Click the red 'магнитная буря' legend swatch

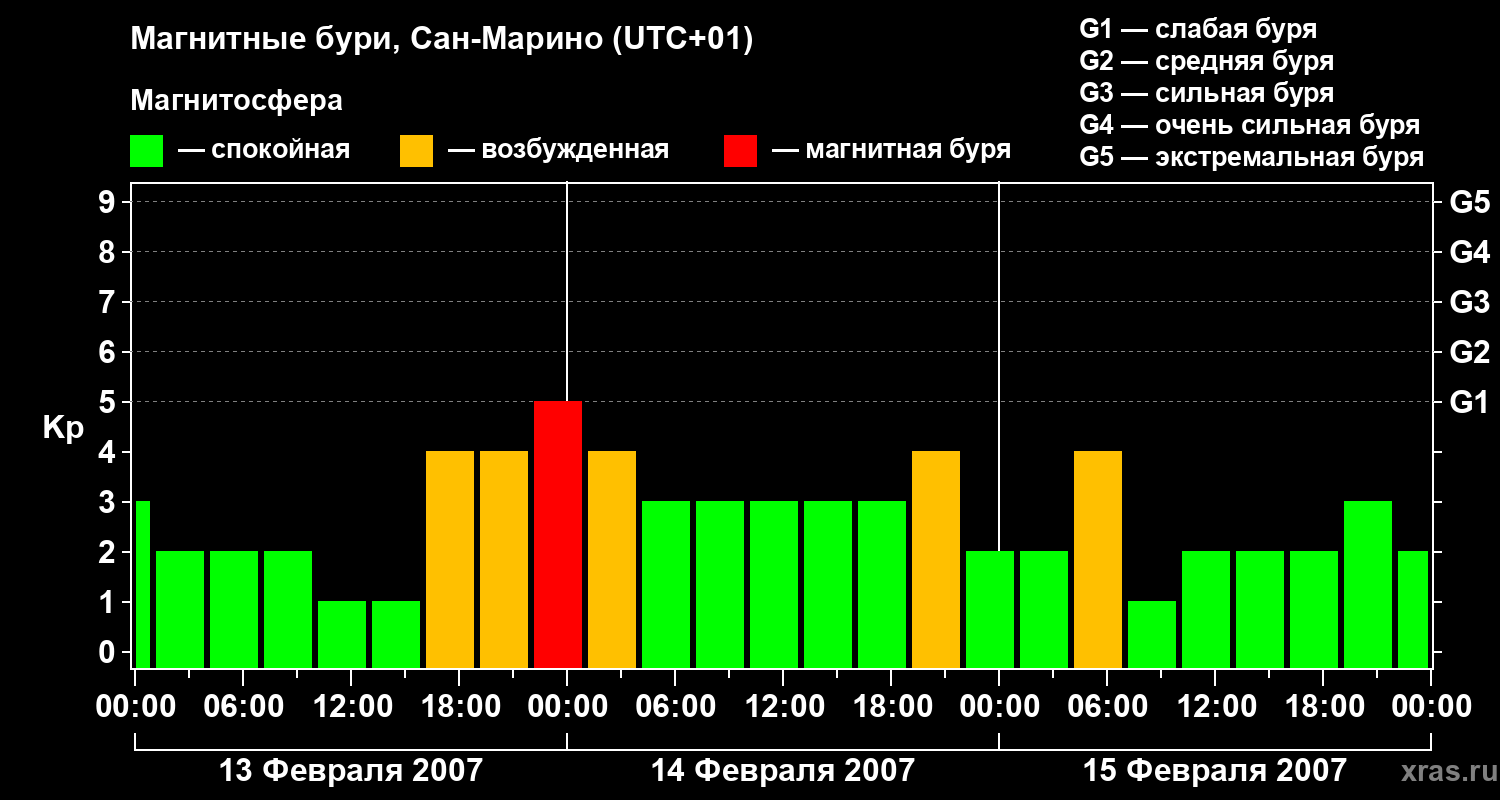740,151
